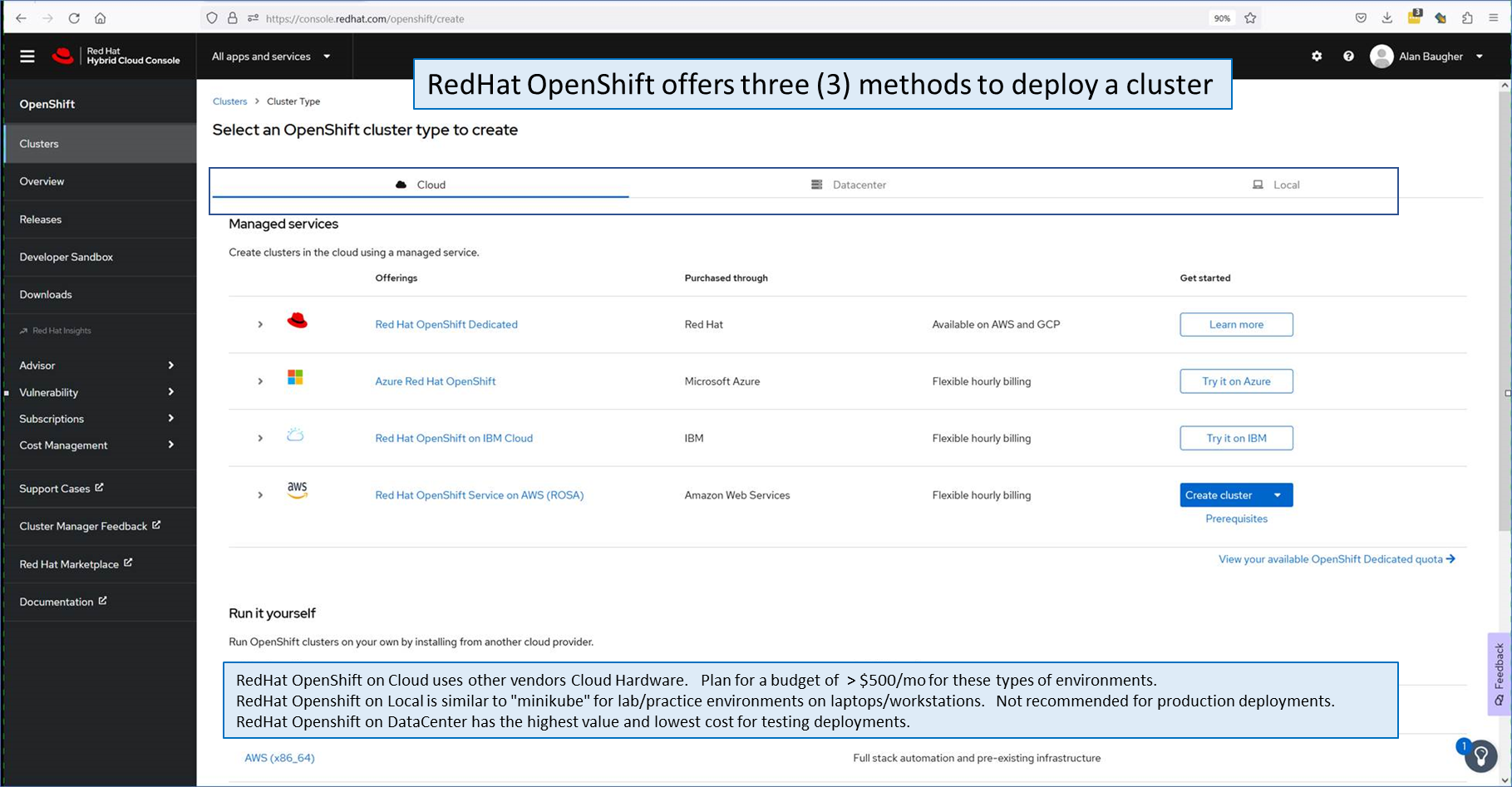Switch to the Datacenter tab
The width and height of the screenshot is (1512, 787).
(849, 184)
